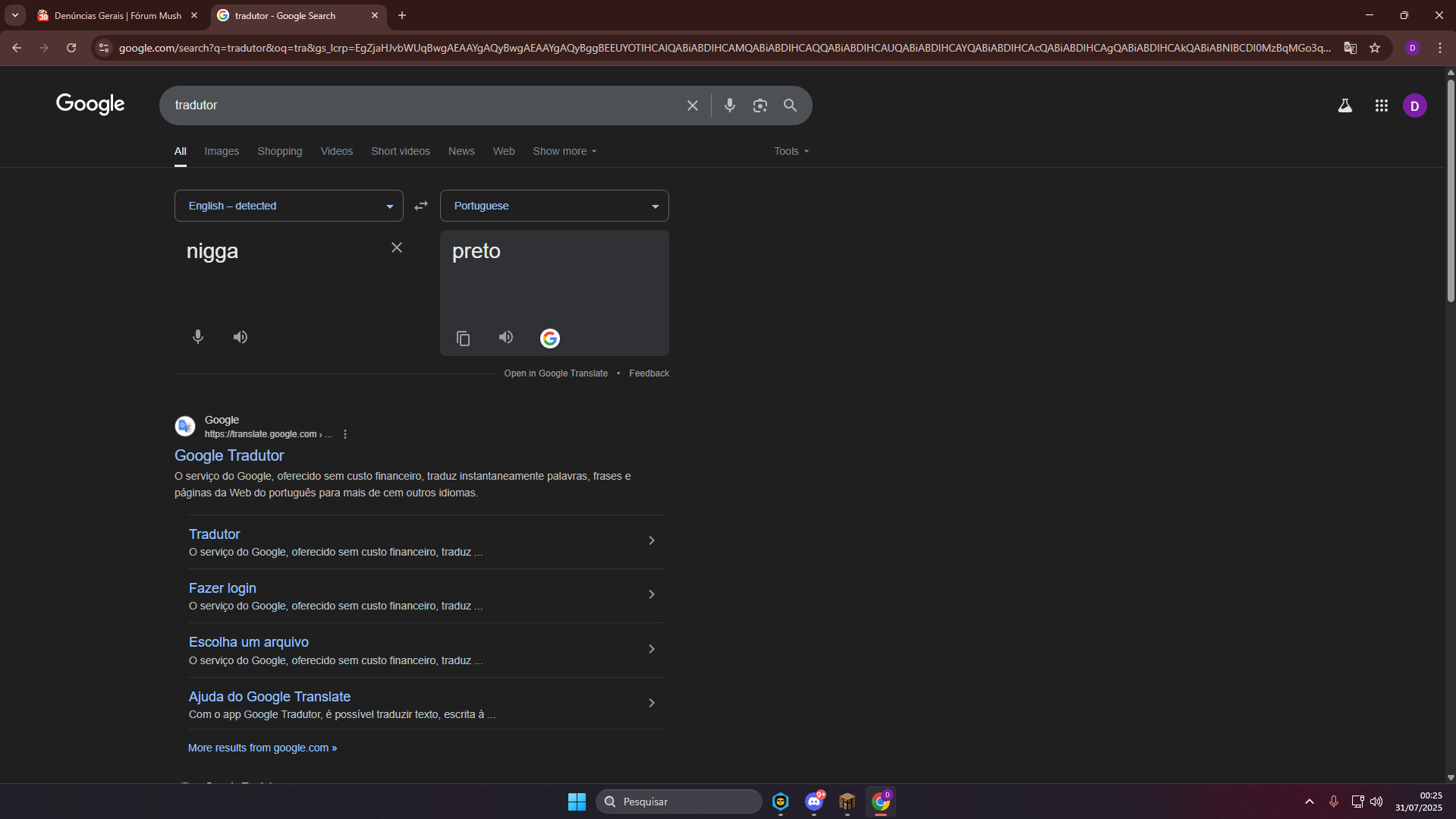
Task: Open Google Tradutor result link
Action: point(229,455)
